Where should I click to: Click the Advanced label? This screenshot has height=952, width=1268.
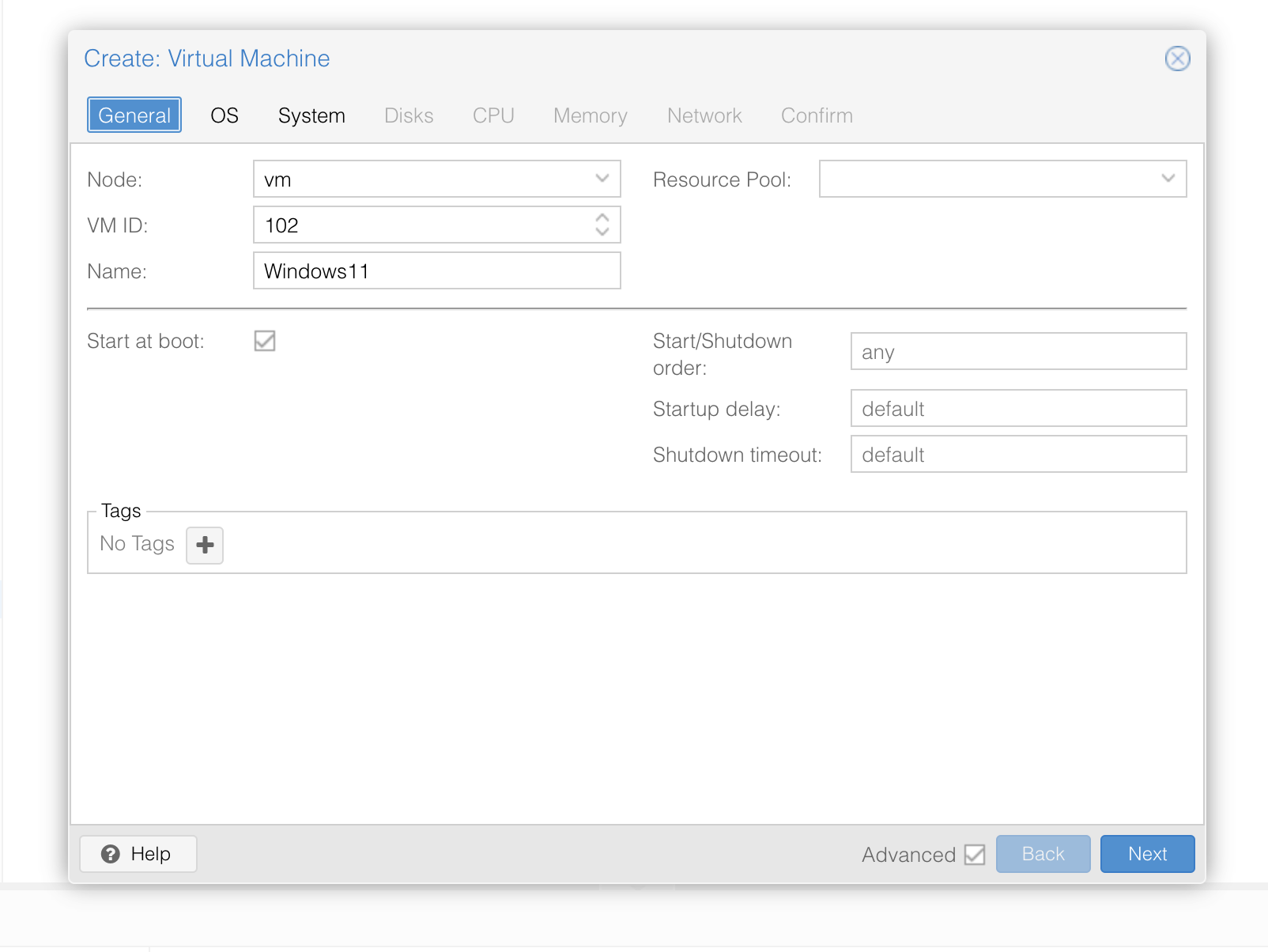pyautogui.click(x=908, y=855)
